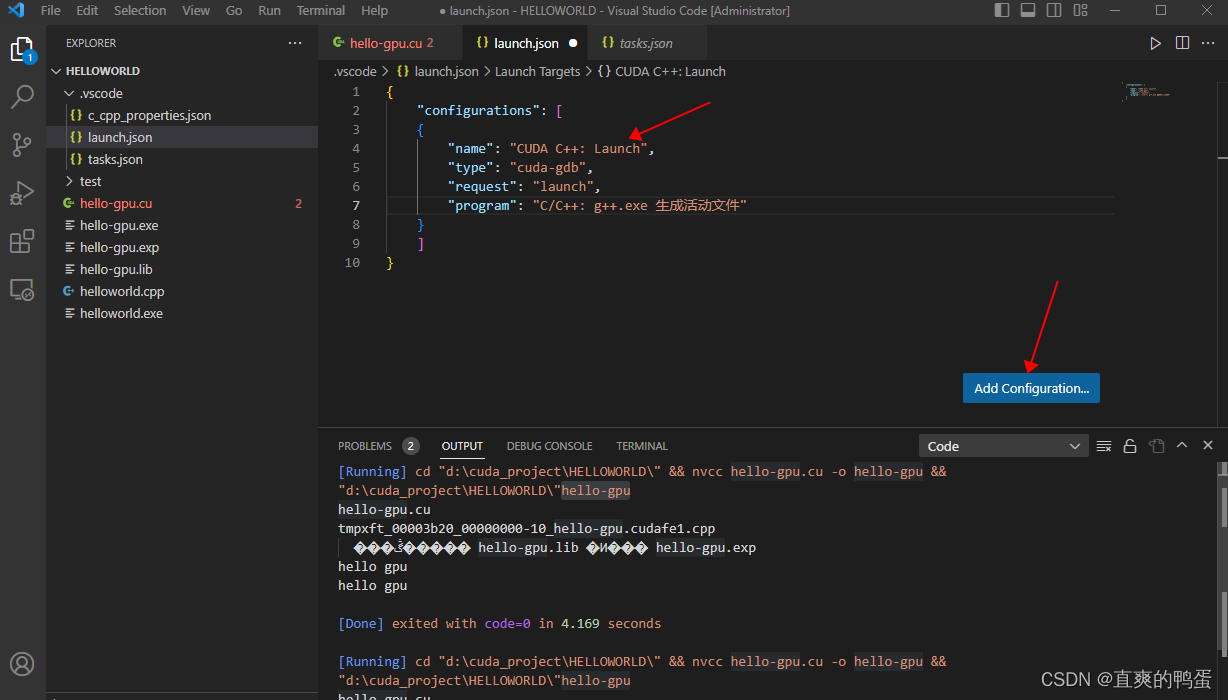
Task: Open the Explorer view in activity bar
Action: pos(22,49)
